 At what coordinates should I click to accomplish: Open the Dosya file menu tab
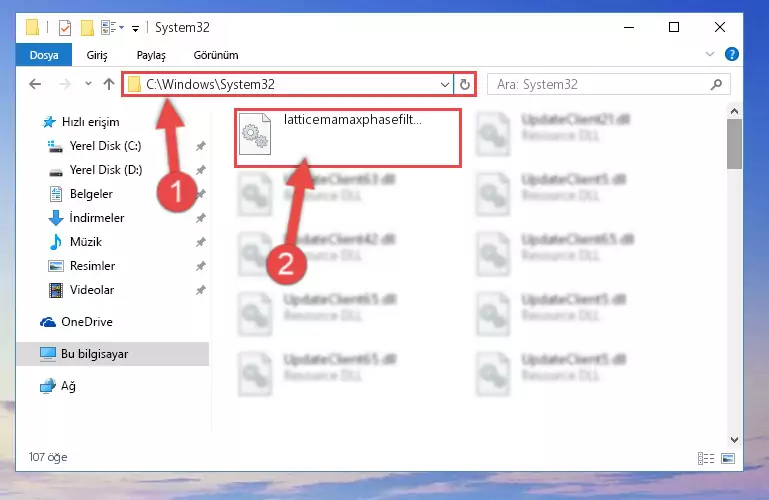coord(44,55)
